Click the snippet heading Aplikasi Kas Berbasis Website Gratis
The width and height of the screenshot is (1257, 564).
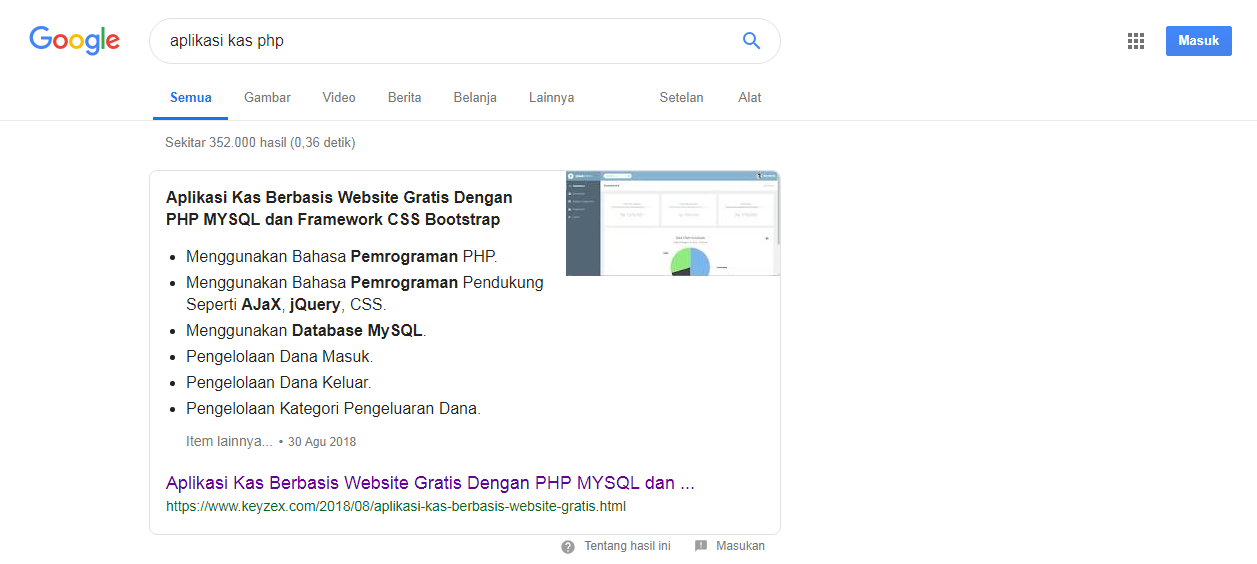click(339, 208)
